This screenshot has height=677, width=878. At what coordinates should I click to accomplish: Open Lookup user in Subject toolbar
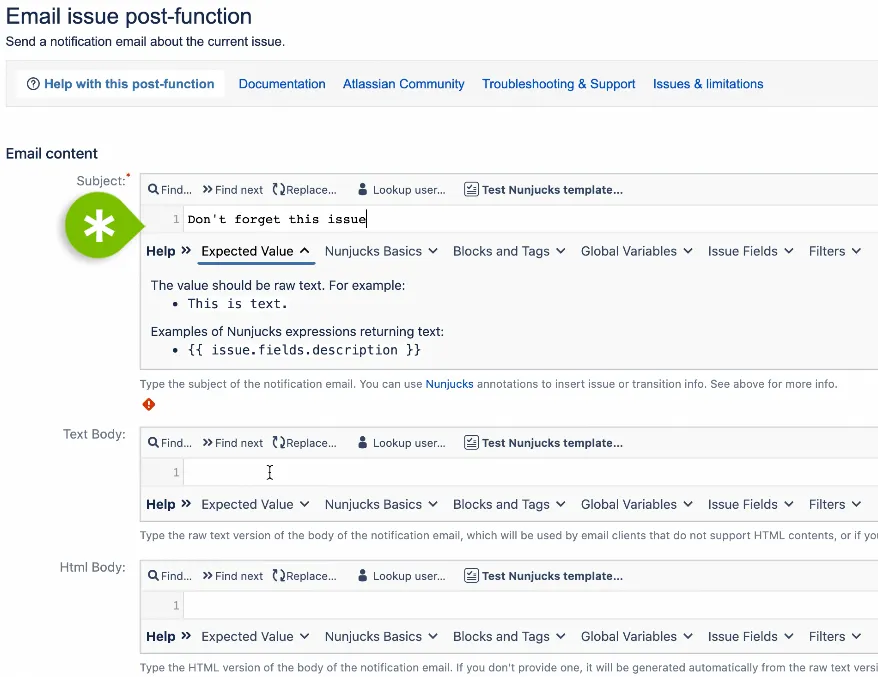[x=401, y=190]
